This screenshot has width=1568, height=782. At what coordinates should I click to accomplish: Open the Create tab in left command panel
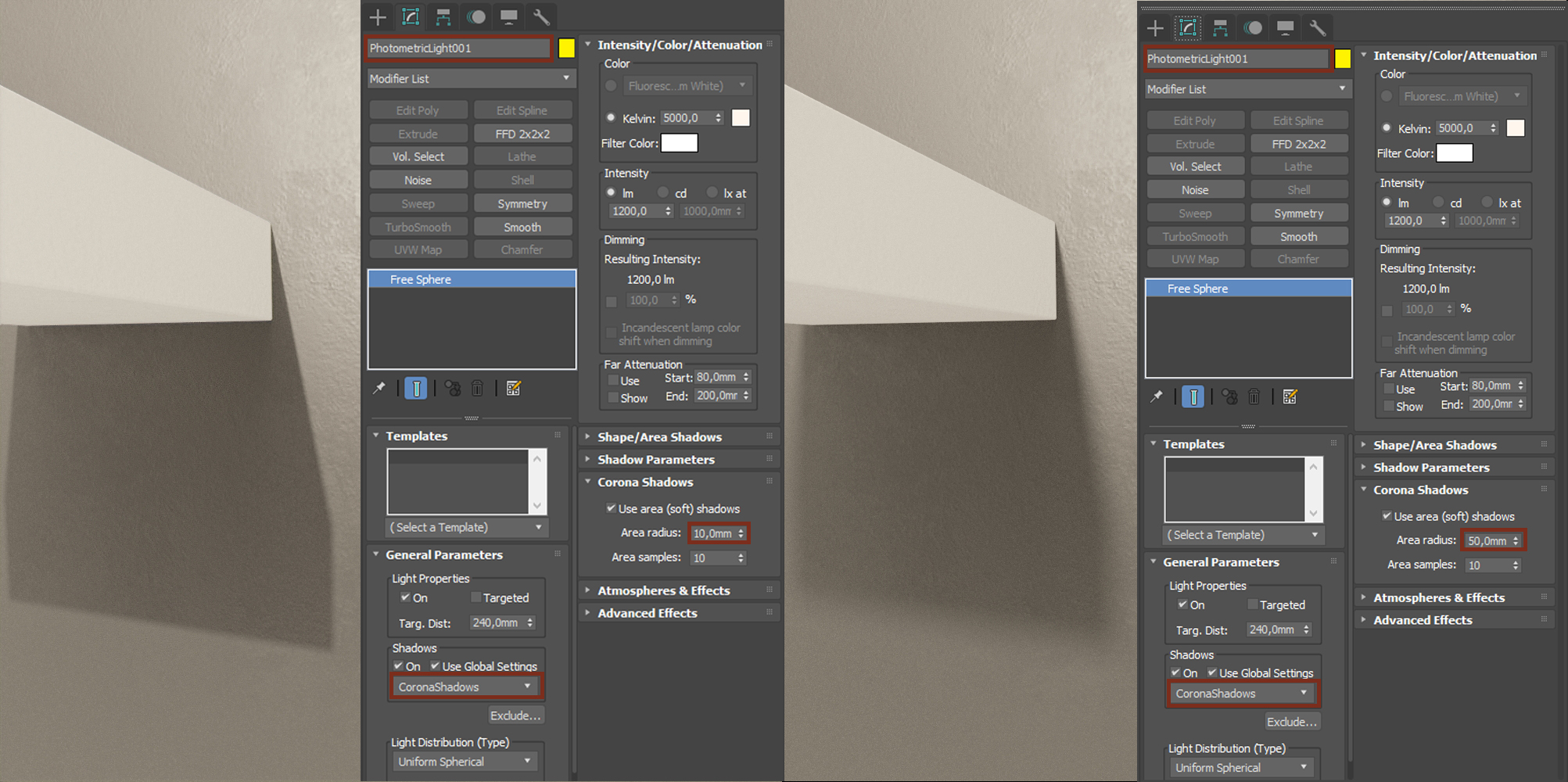pos(378,17)
